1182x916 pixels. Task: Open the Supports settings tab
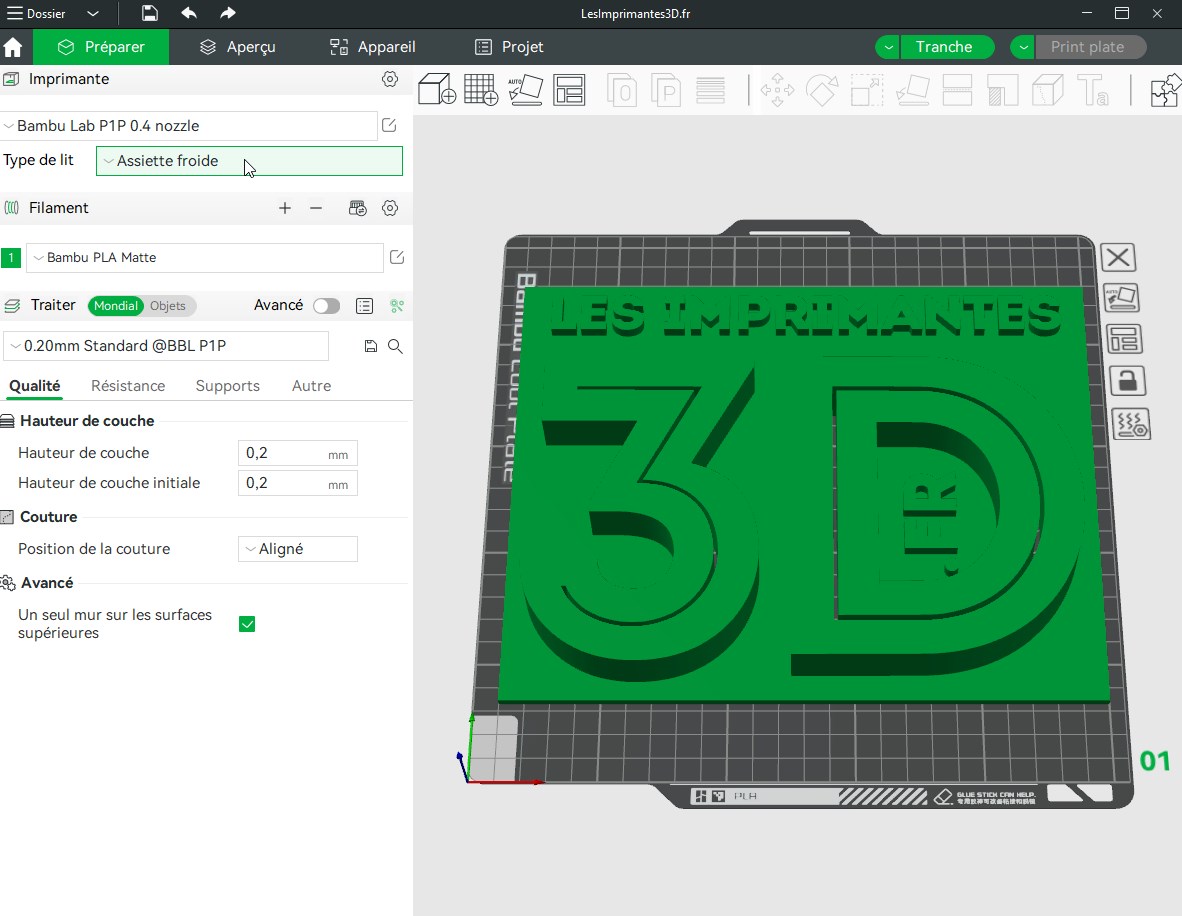point(228,386)
